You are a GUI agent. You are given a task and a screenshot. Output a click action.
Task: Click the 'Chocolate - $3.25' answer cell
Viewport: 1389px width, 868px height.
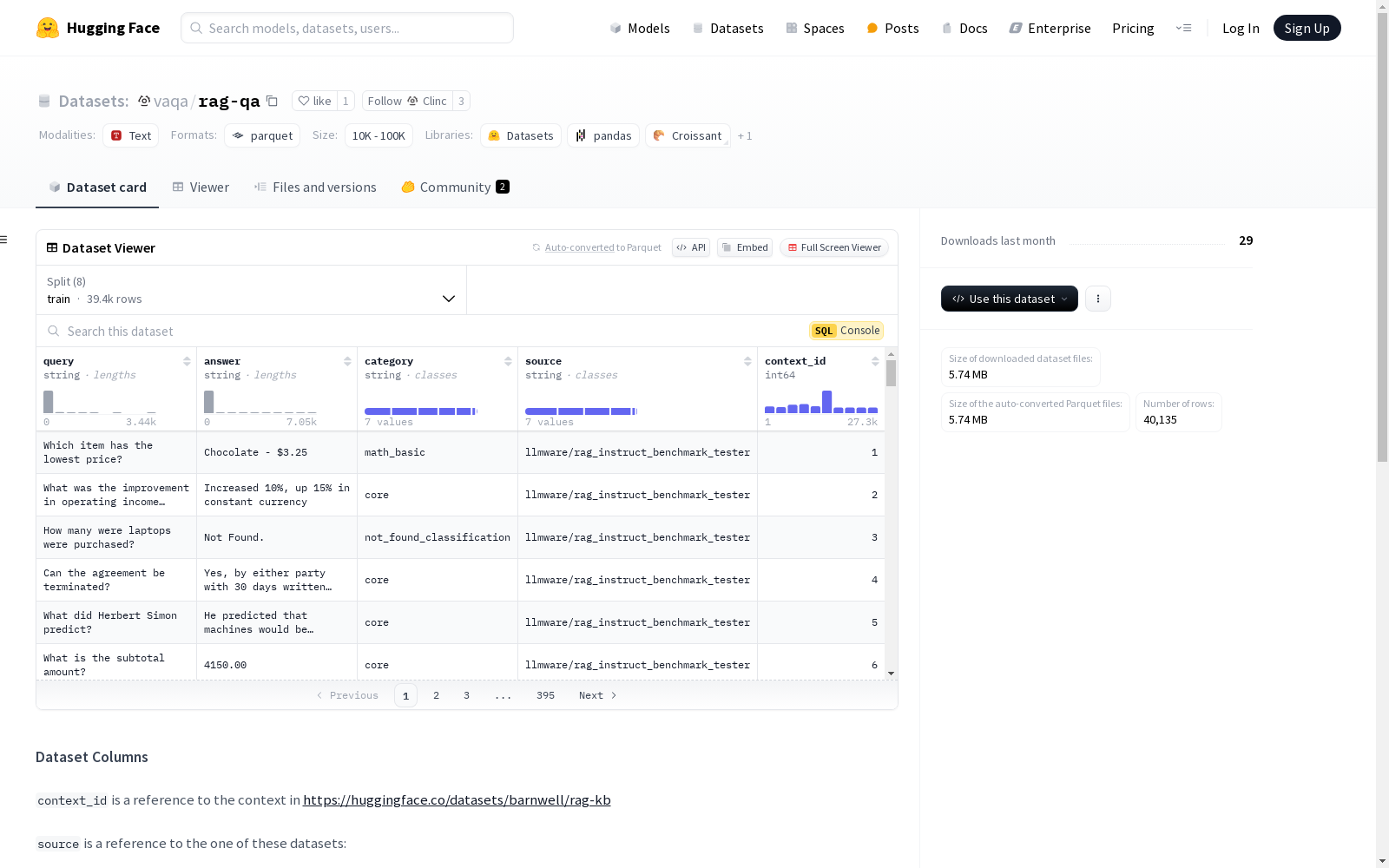point(277,452)
